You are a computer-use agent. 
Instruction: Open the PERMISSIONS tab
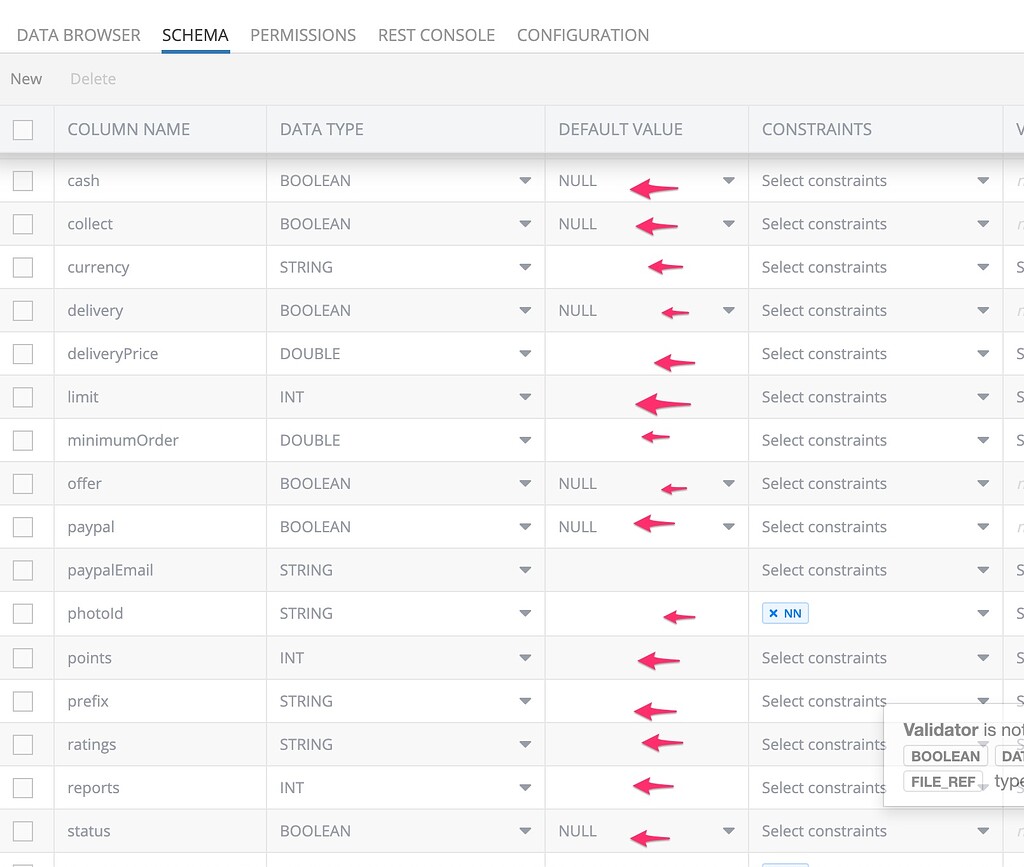pyautogui.click(x=303, y=35)
